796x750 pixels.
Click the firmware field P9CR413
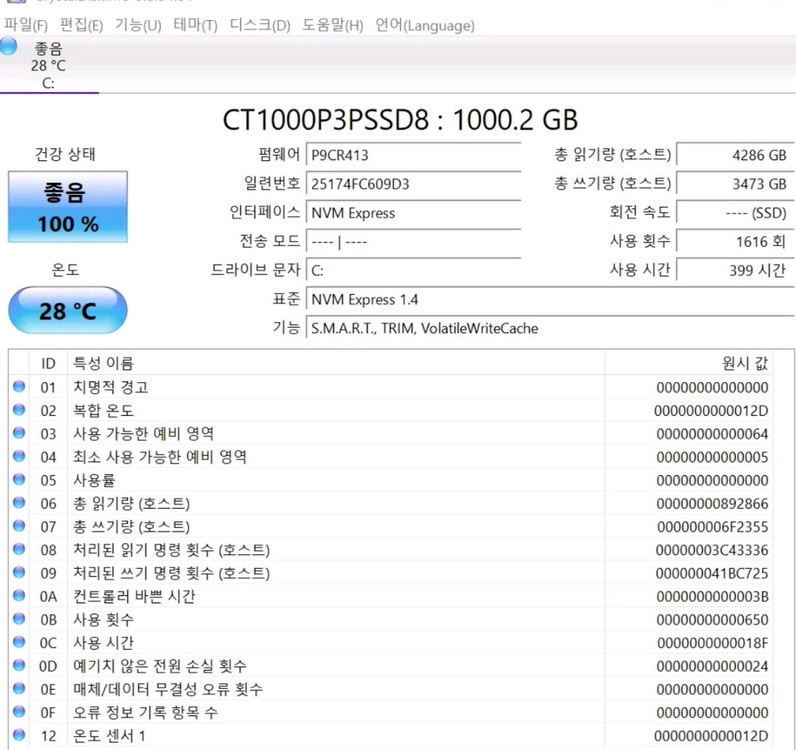coord(414,155)
